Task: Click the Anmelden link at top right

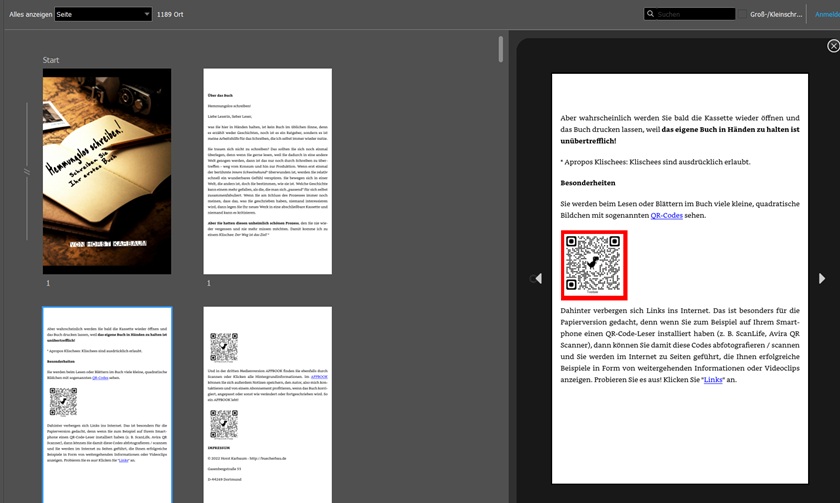Action: click(x=827, y=14)
